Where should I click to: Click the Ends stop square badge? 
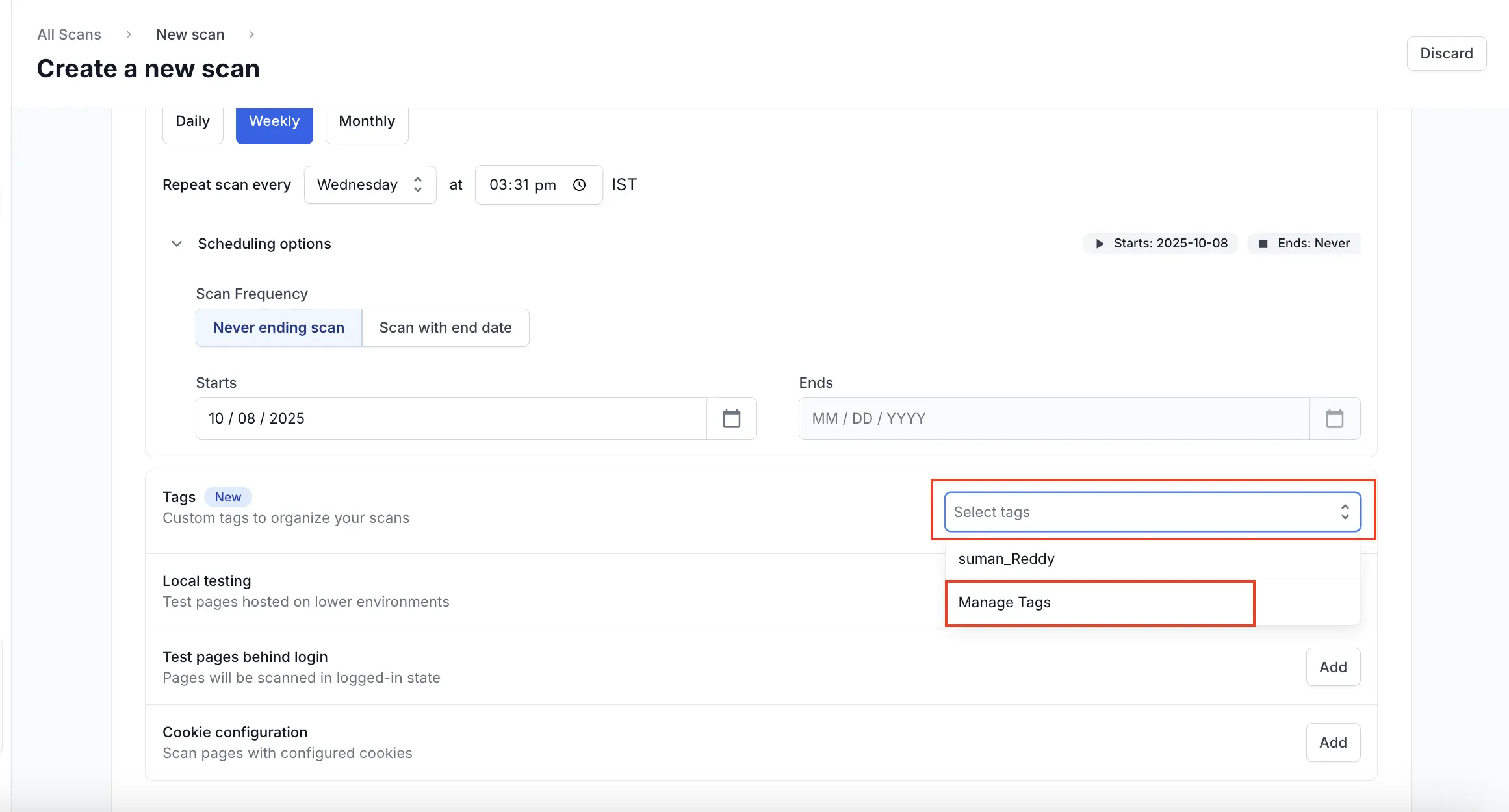(x=1263, y=244)
